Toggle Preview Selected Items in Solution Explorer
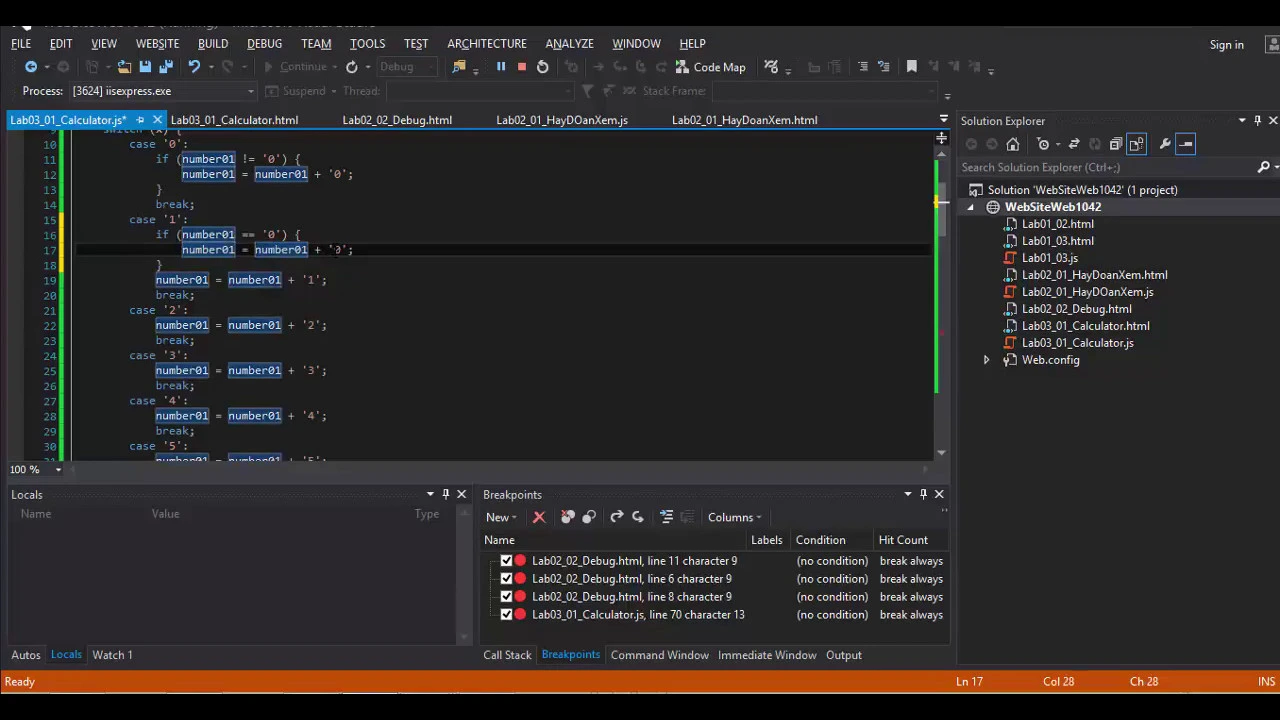1280x720 pixels. [1186, 144]
